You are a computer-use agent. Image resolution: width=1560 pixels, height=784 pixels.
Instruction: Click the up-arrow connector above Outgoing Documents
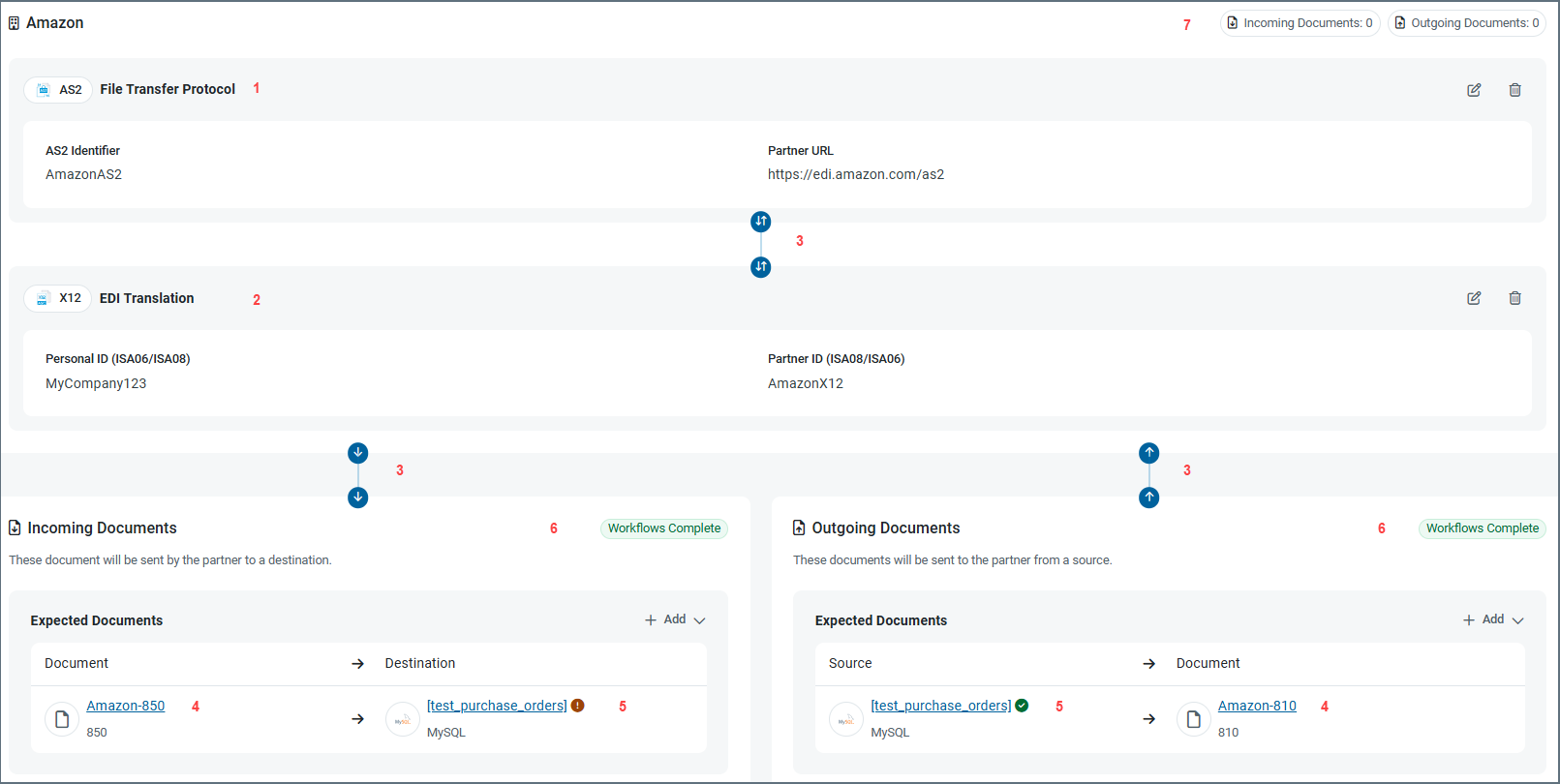1149,453
